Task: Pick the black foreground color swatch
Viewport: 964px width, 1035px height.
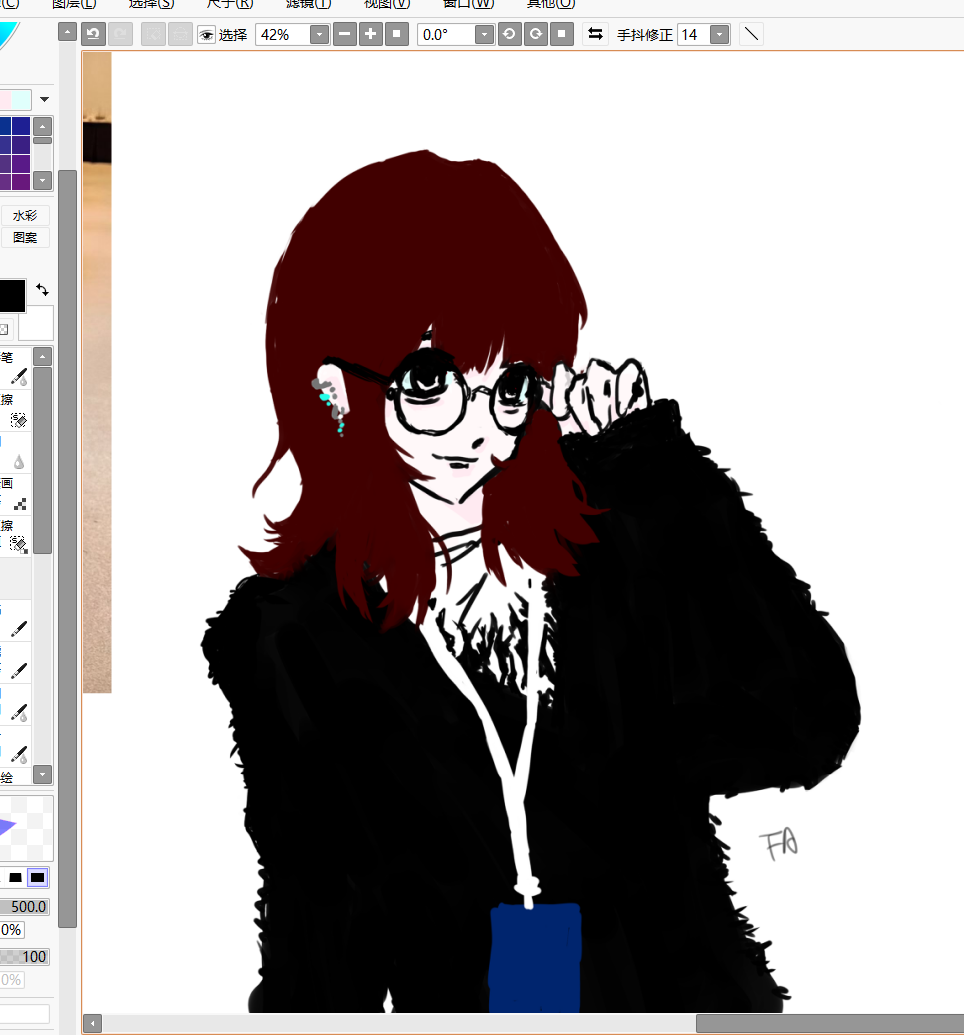Action: point(10,296)
